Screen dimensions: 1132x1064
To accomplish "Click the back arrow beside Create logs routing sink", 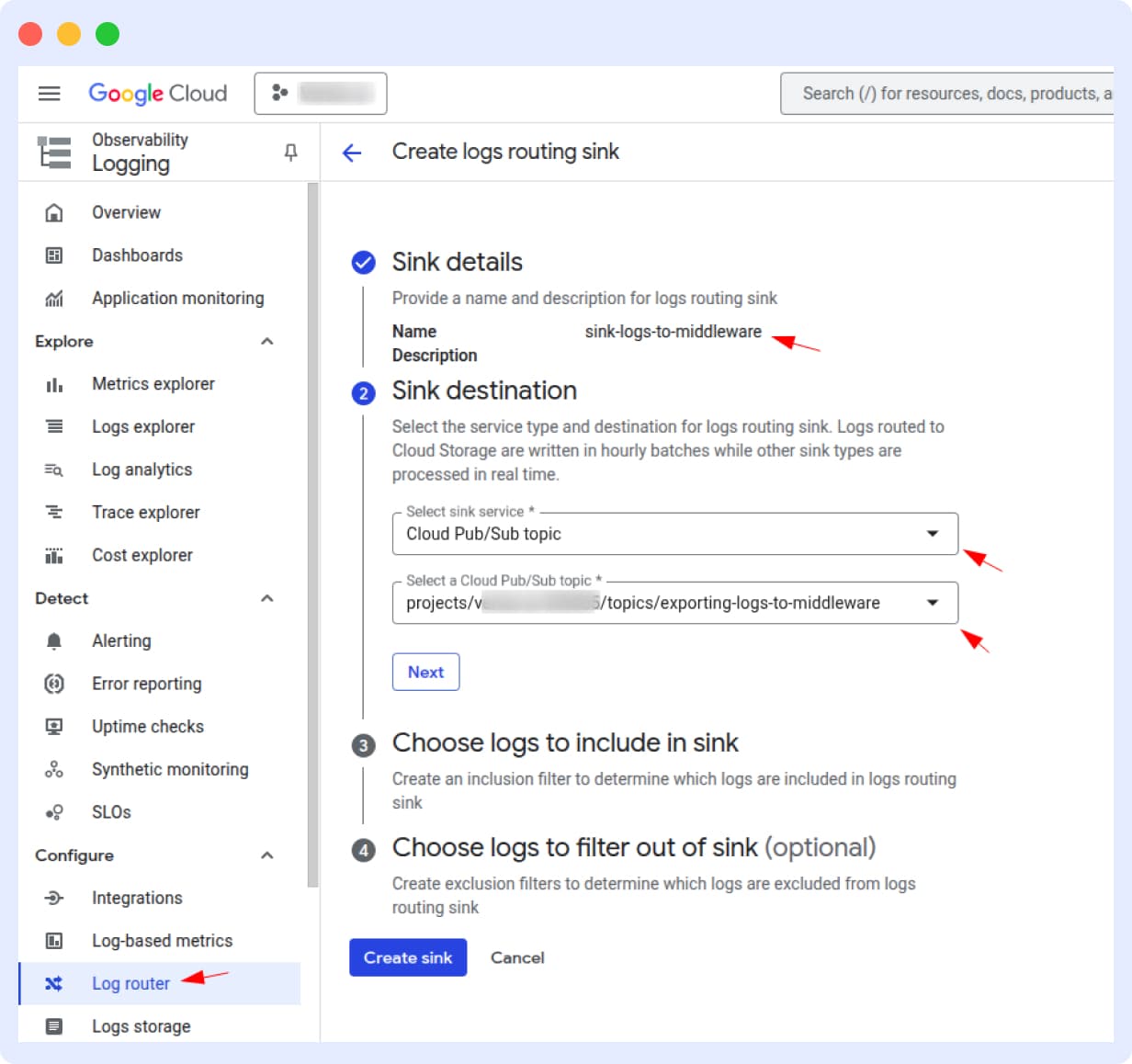I will 352,153.
